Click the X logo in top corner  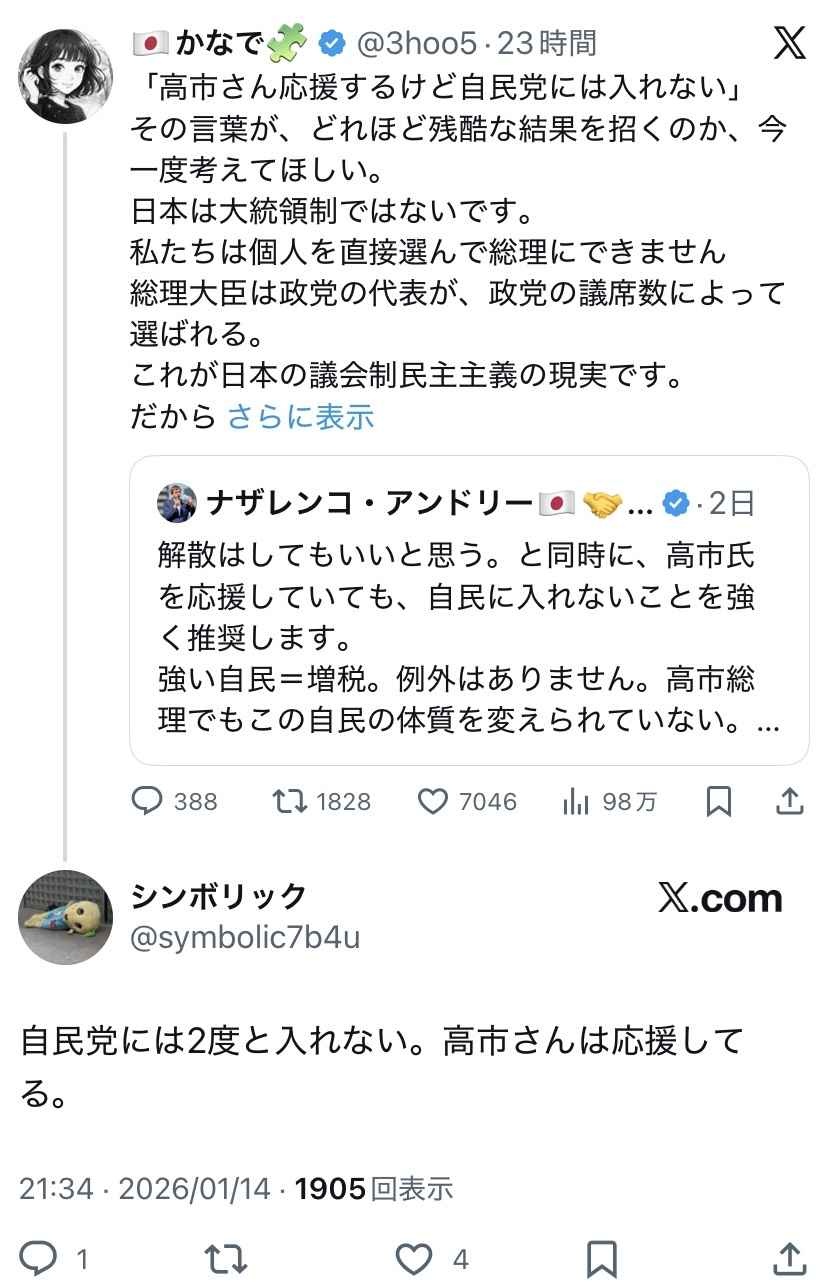[x=789, y=44]
